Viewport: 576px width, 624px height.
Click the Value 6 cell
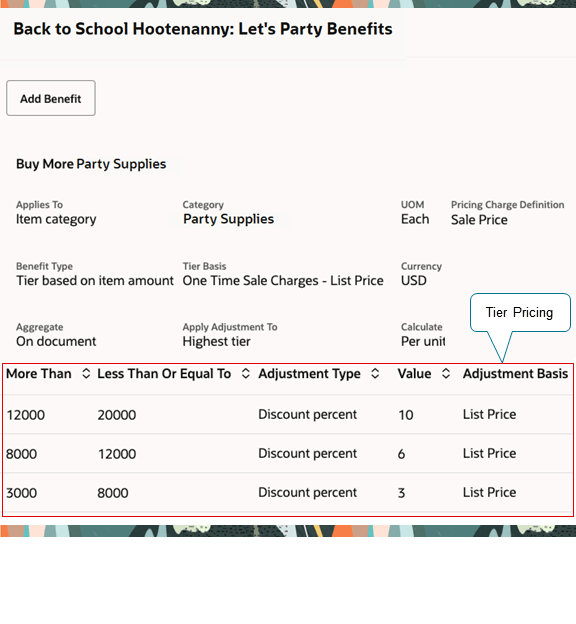click(401, 454)
